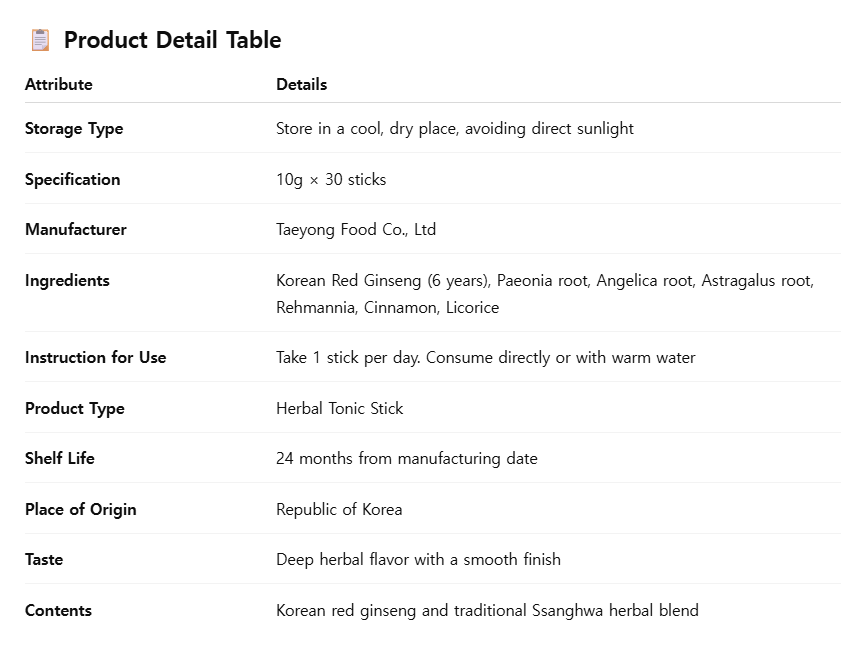841x654 pixels.
Task: Click the Product Detail Table heading
Action: [x=172, y=40]
